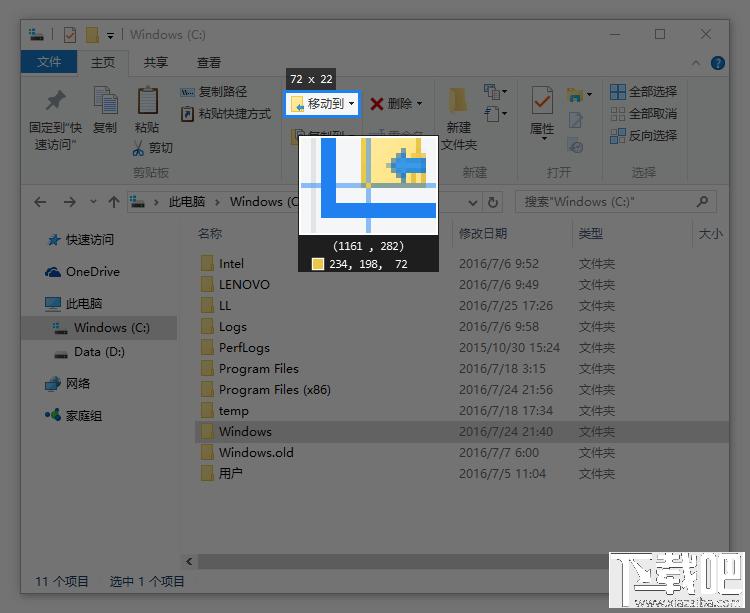
Task: Expand address bar history dropdown
Action: click(x=473, y=203)
